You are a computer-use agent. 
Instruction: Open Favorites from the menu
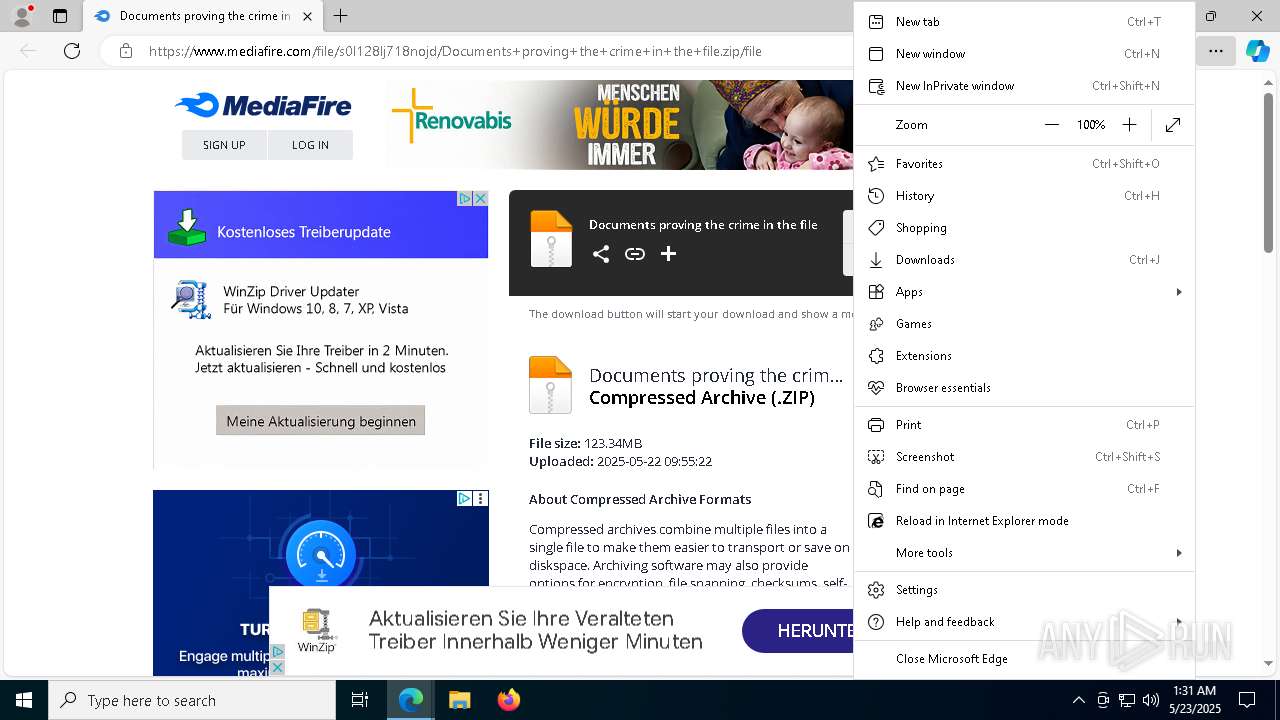click(1024, 163)
